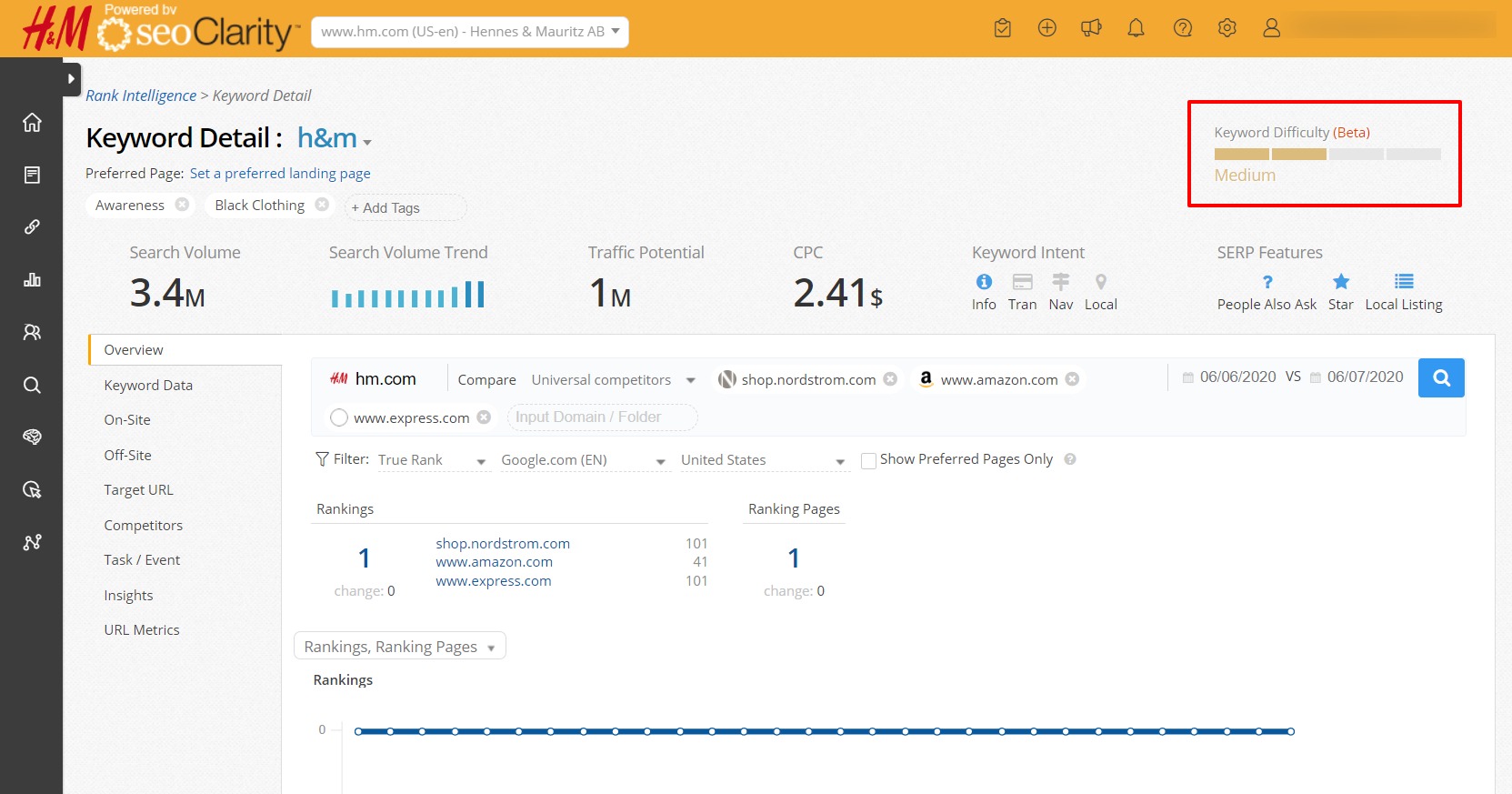This screenshot has width=1512, height=794.
Task: Open the notifications bell icon
Action: (x=1136, y=28)
